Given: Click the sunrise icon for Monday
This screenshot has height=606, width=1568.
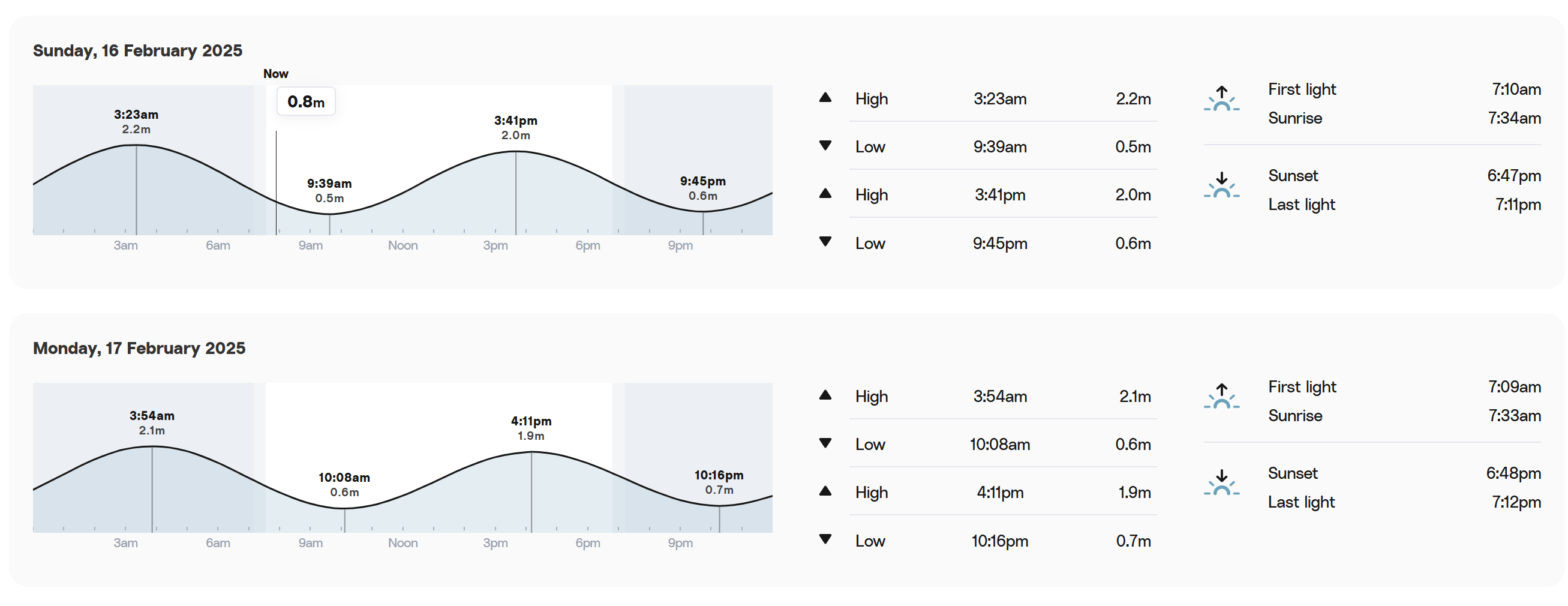Looking at the screenshot, I should tap(1221, 396).
